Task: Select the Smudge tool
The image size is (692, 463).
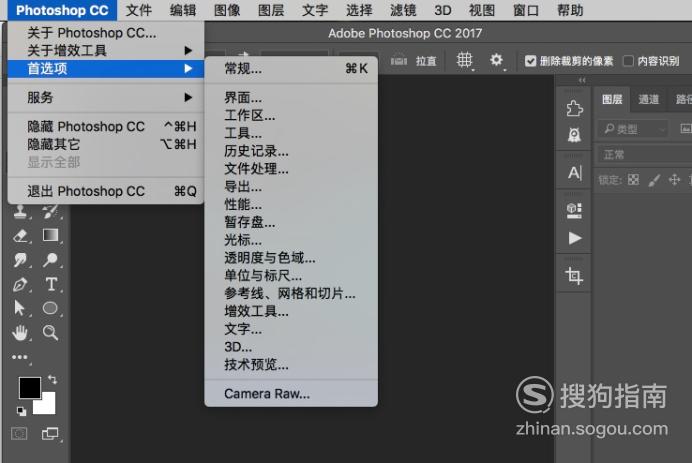Action: pyautogui.click(x=20, y=260)
